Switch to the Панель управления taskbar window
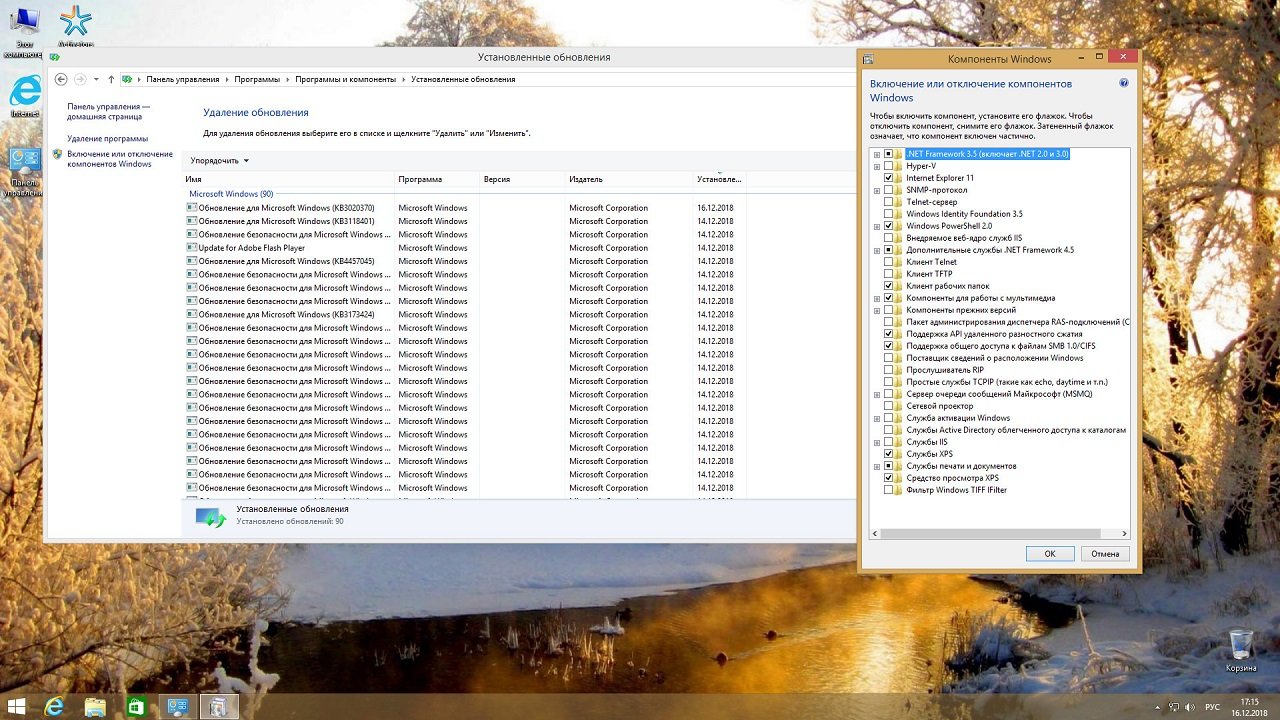Viewport: 1280px width, 720px height. pyautogui.click(x=177, y=706)
